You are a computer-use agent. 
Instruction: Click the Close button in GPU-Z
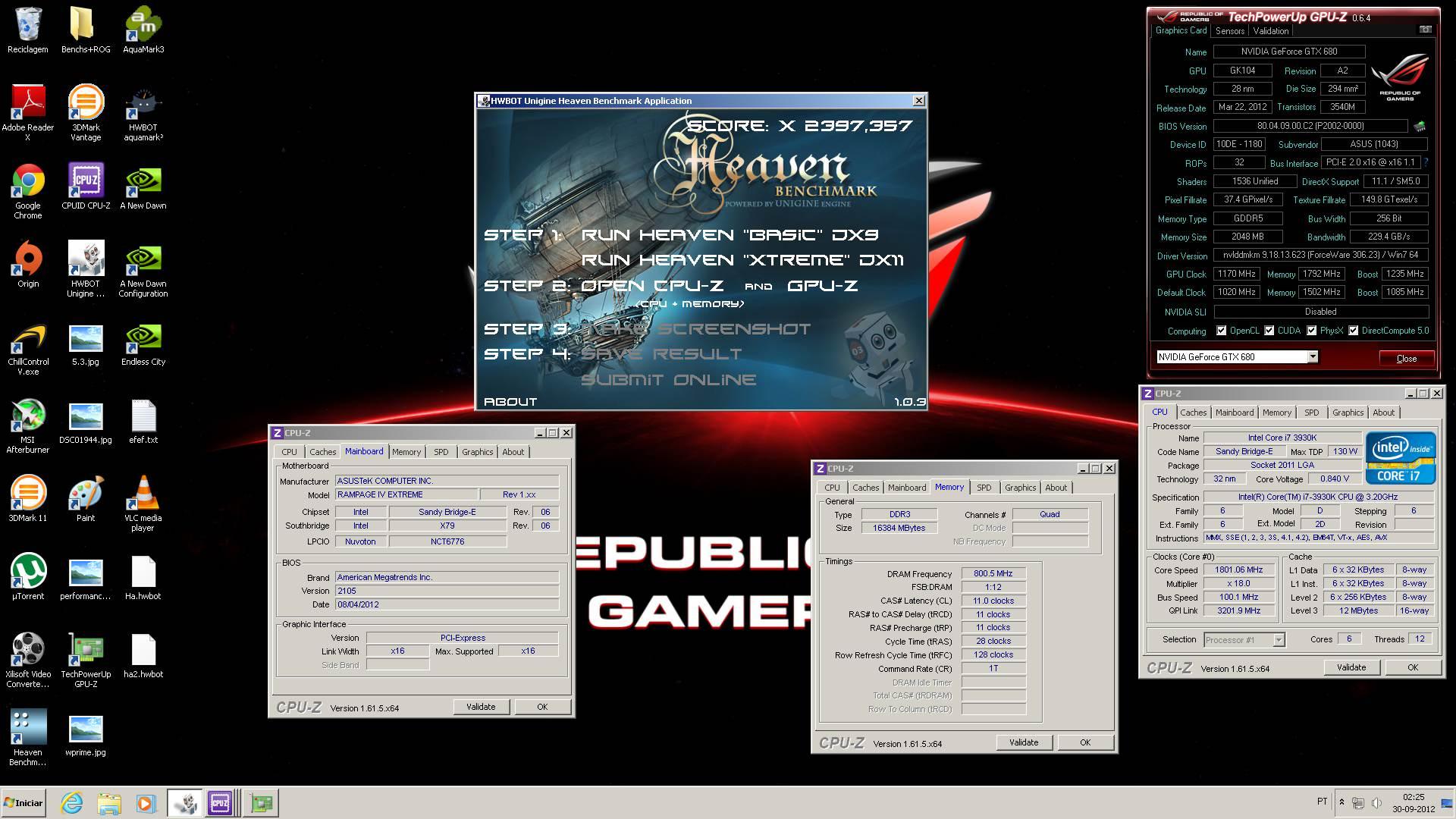[1406, 359]
